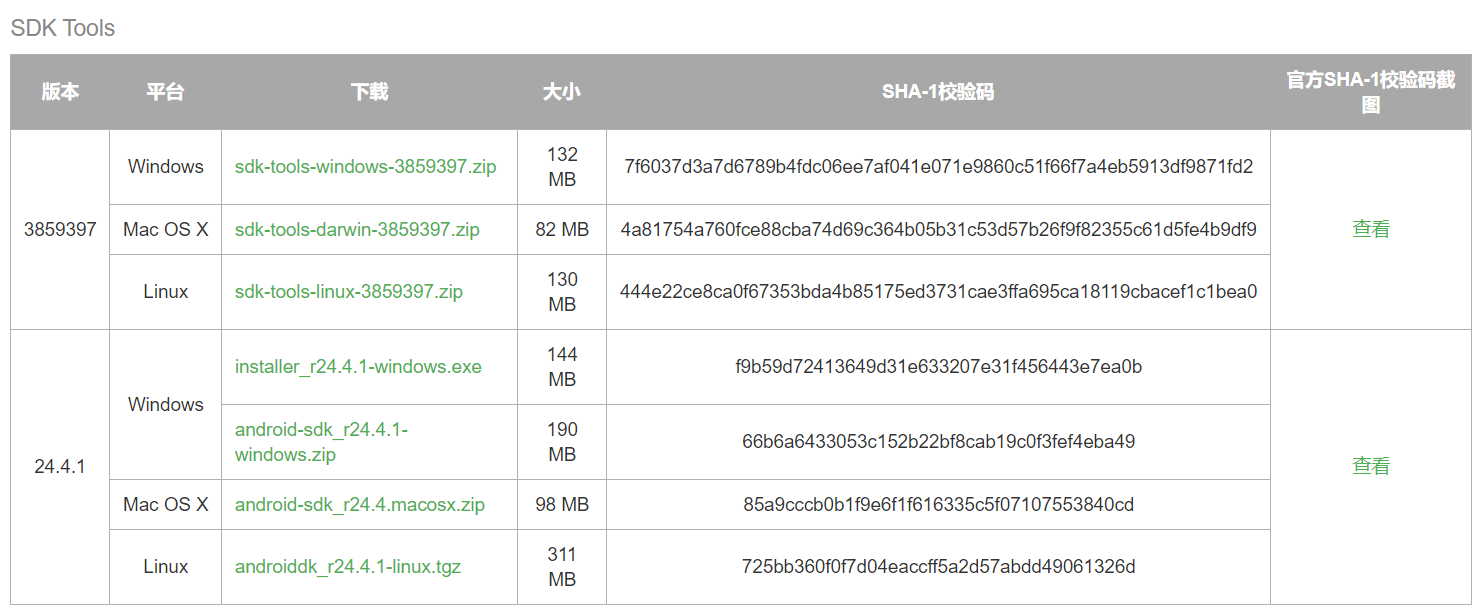Download androiddk_r24.4.1-linux.tgz
1482x614 pixels.
click(x=348, y=567)
